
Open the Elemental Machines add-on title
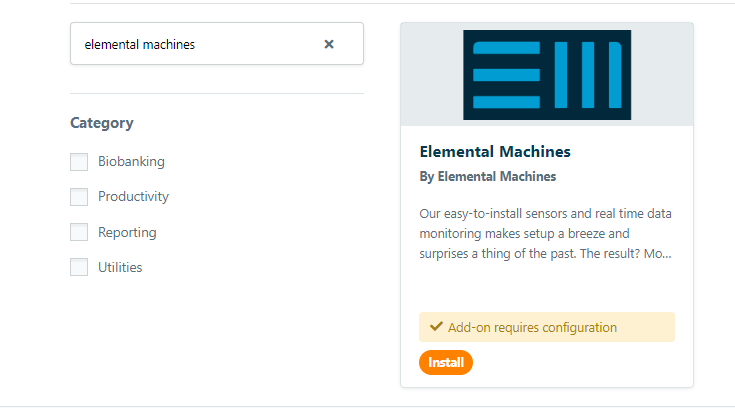click(495, 152)
